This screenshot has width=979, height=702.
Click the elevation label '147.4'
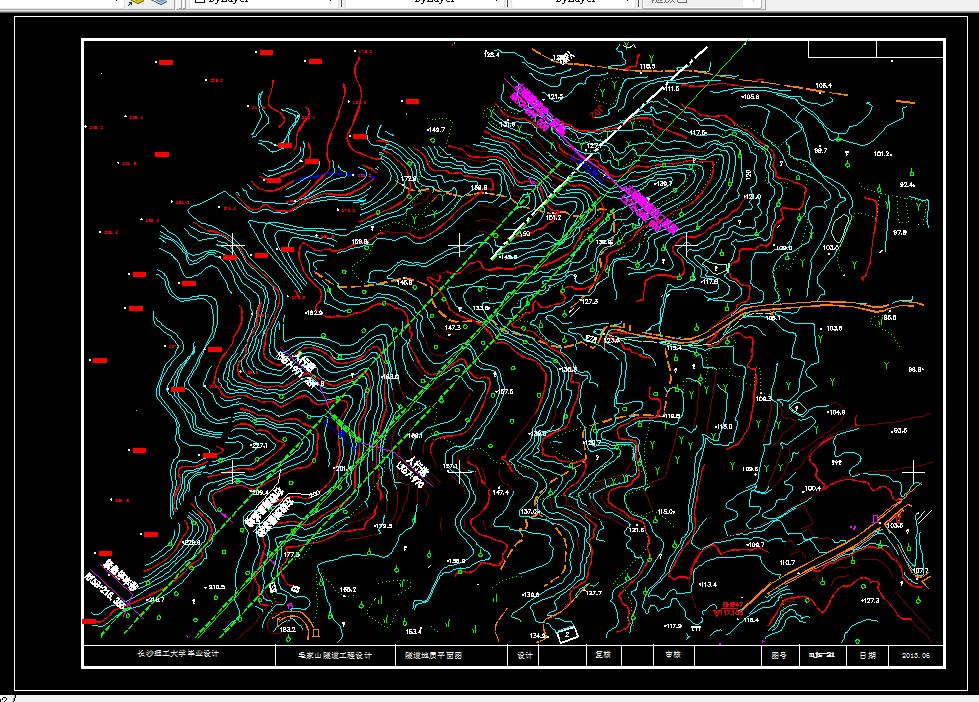(x=500, y=492)
